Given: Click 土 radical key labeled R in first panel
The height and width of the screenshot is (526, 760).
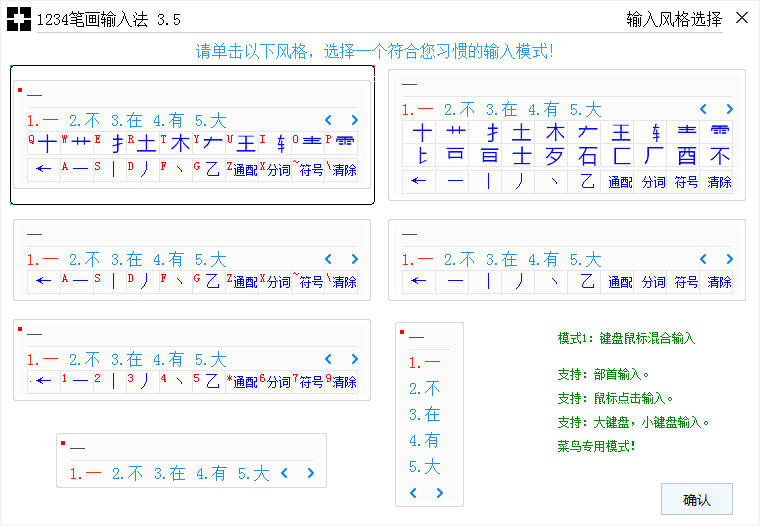Looking at the screenshot, I should [146, 143].
